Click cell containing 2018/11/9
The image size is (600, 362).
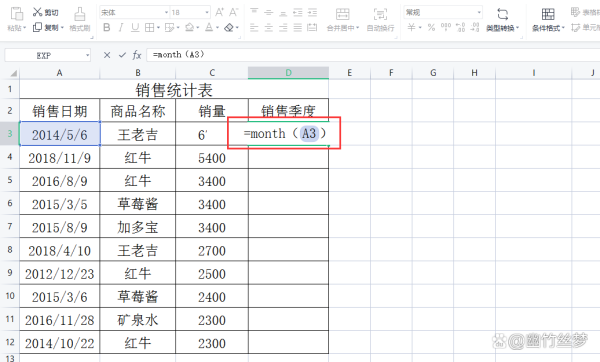click(60, 157)
